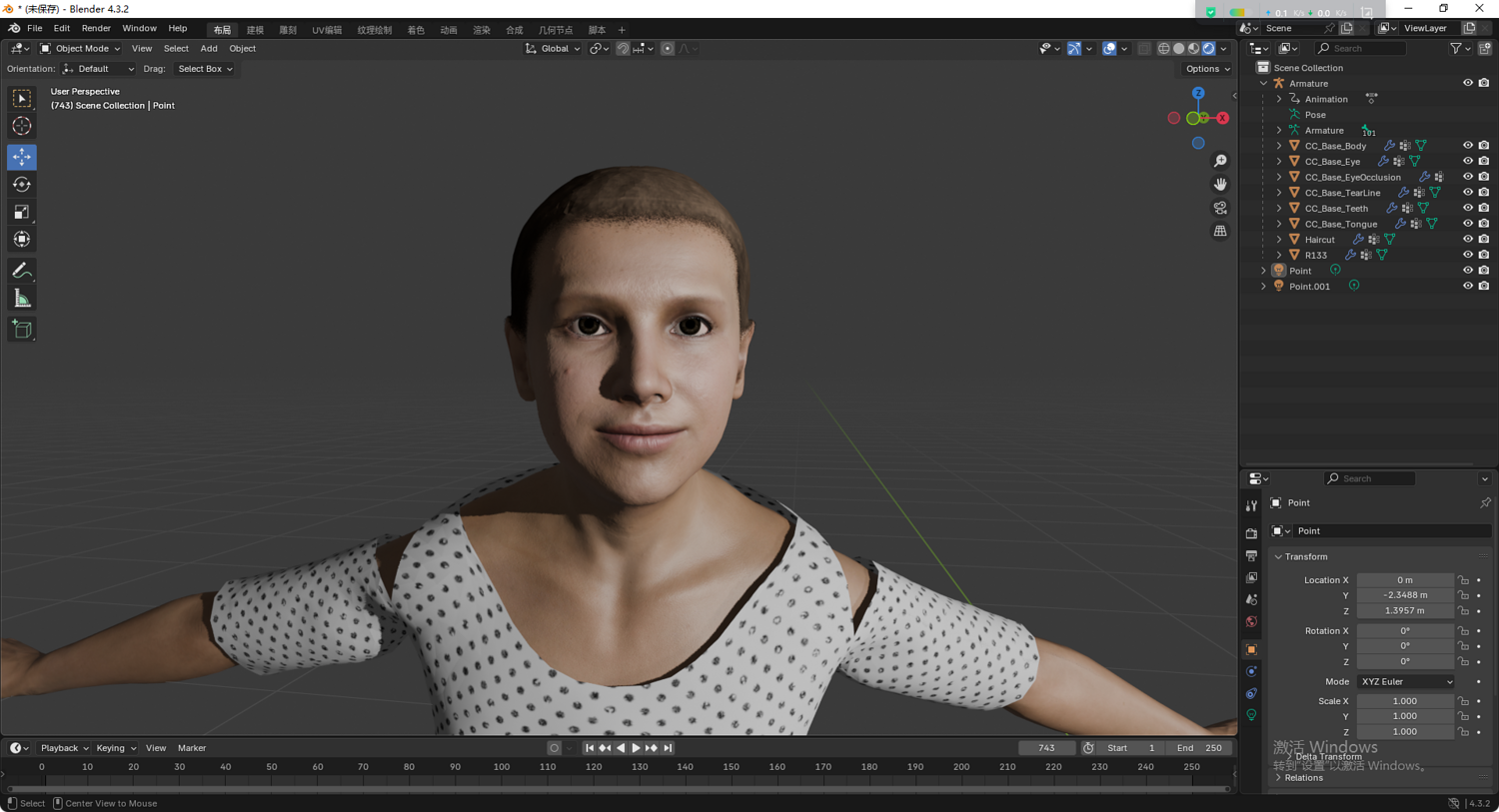Click the viewport zoom magnifier icon

1220,161
